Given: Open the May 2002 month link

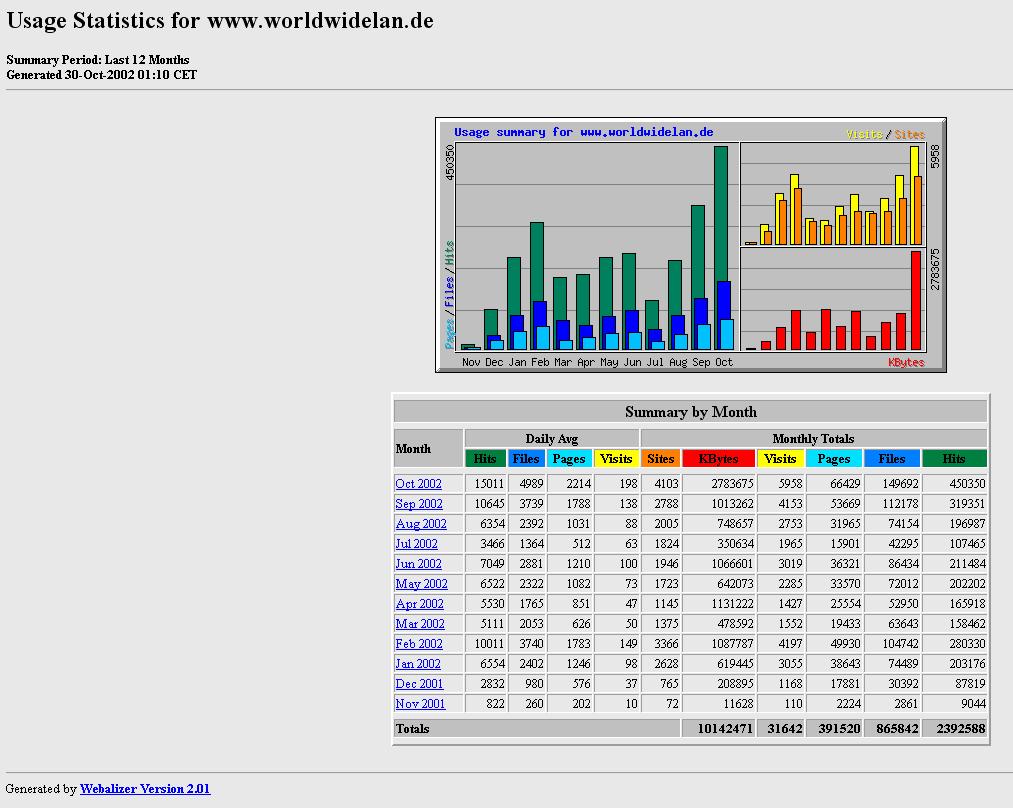Looking at the screenshot, I should tap(421, 584).
